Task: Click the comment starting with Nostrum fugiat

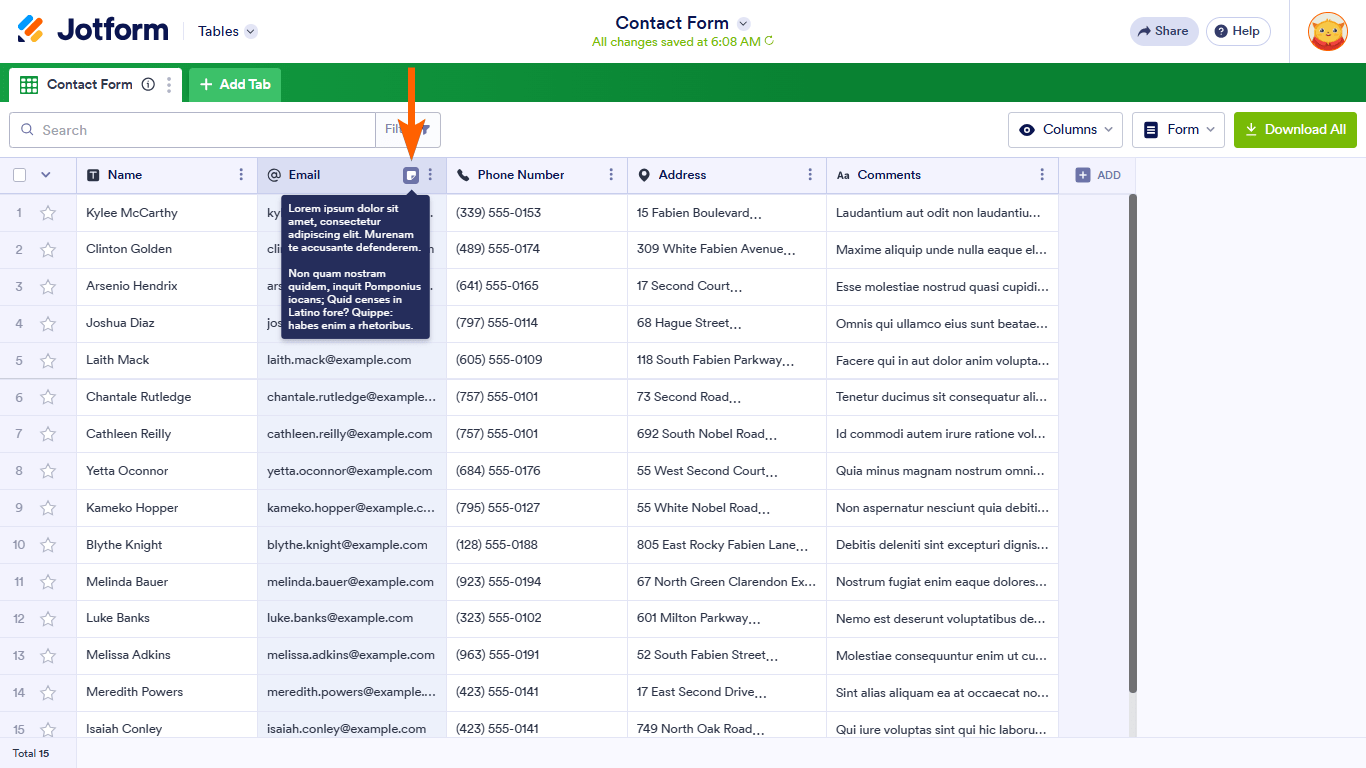Action: [942, 583]
